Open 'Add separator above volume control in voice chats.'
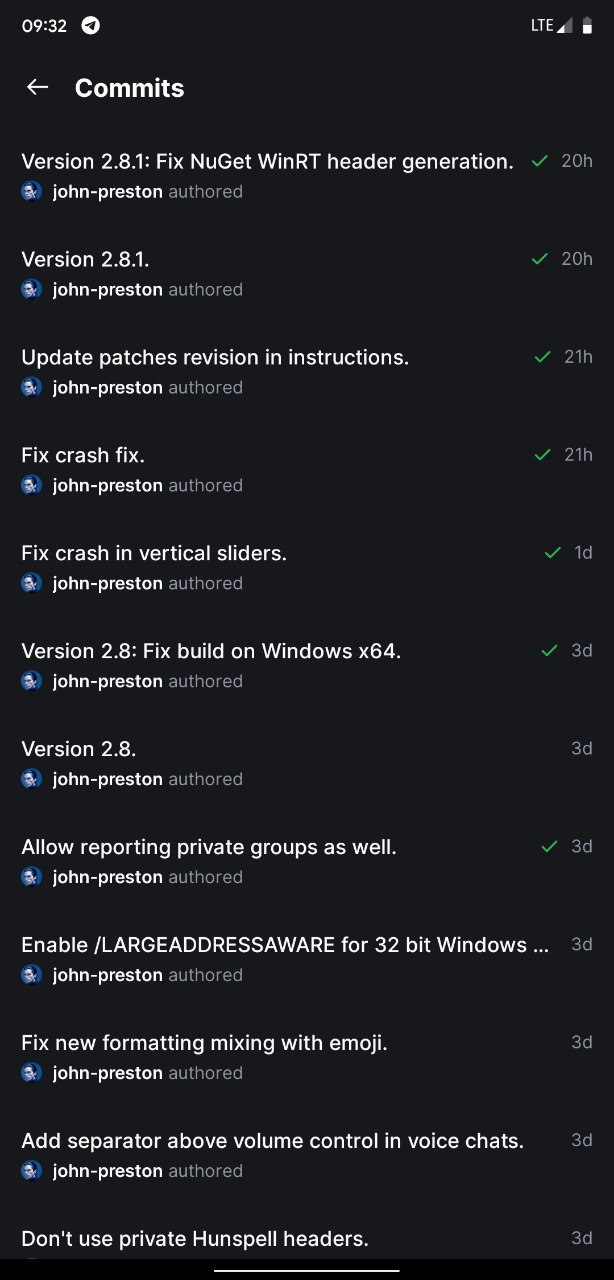Image resolution: width=614 pixels, height=1280 pixels. coord(272,1141)
